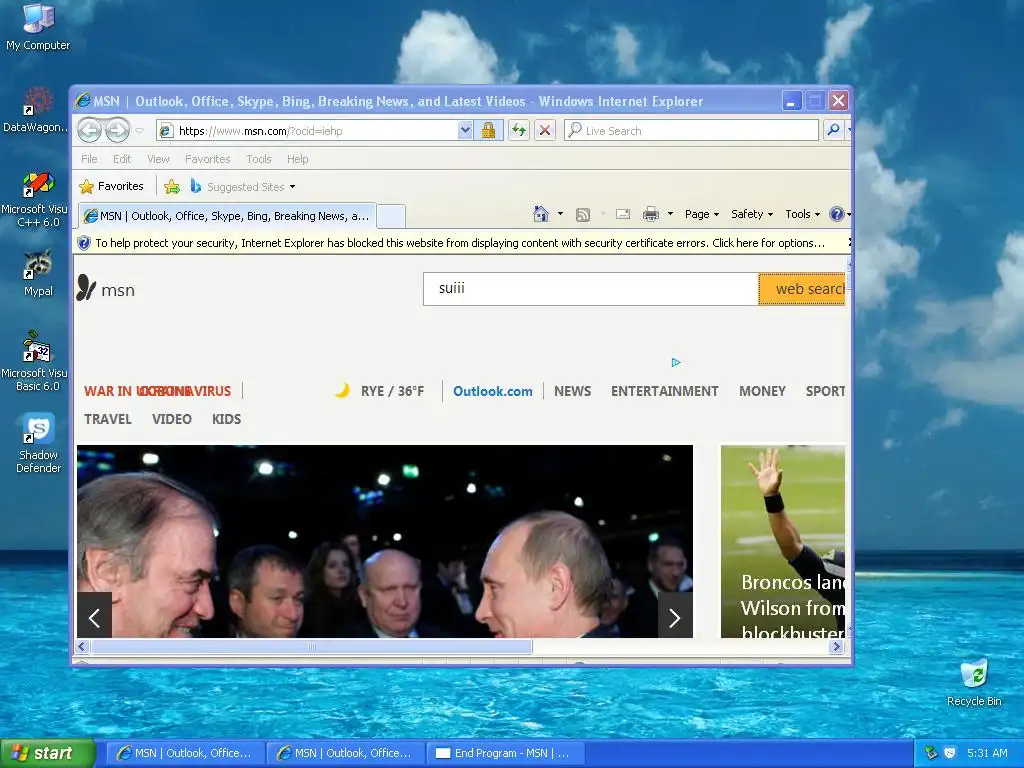Screen dimensions: 1024x768
Task: Open the RYE / 36°F weather link
Action: pyautogui.click(x=392, y=391)
